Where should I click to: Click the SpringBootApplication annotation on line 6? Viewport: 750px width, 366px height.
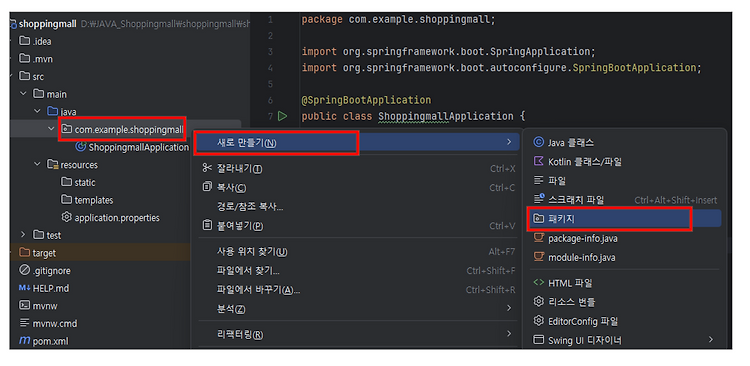pos(366,100)
